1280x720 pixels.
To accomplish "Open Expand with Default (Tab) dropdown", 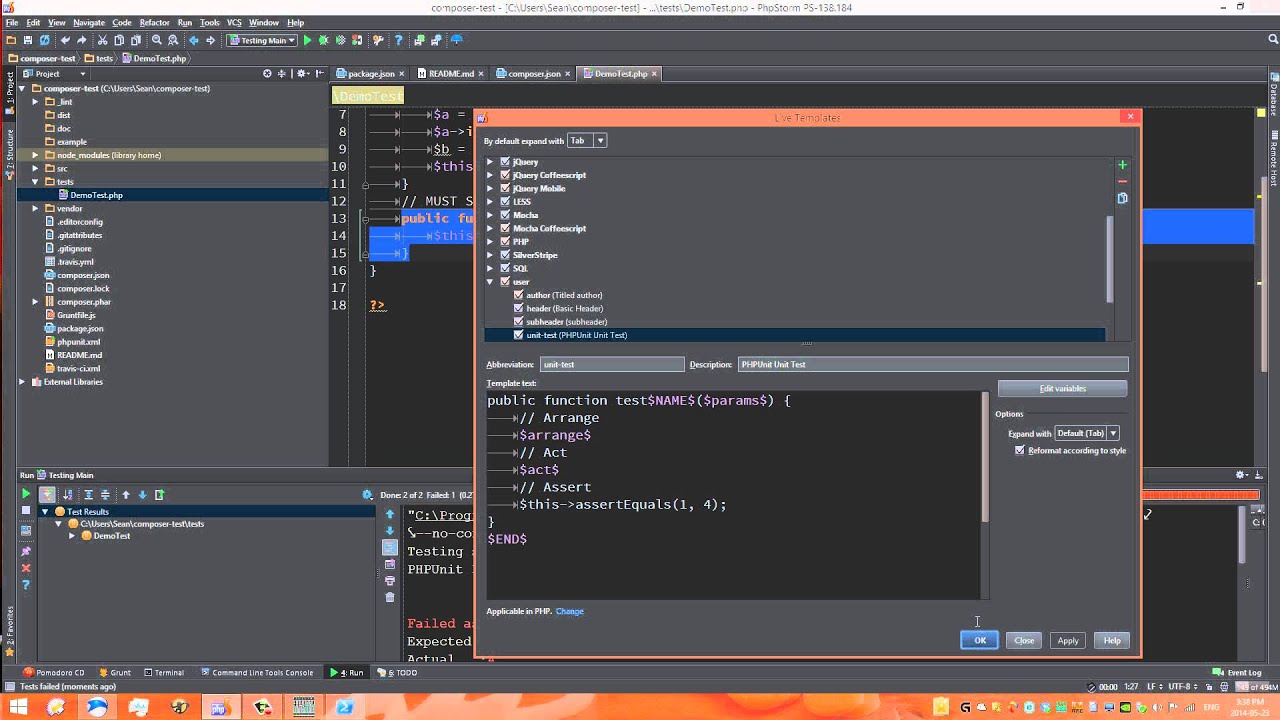I will tap(1087, 433).
